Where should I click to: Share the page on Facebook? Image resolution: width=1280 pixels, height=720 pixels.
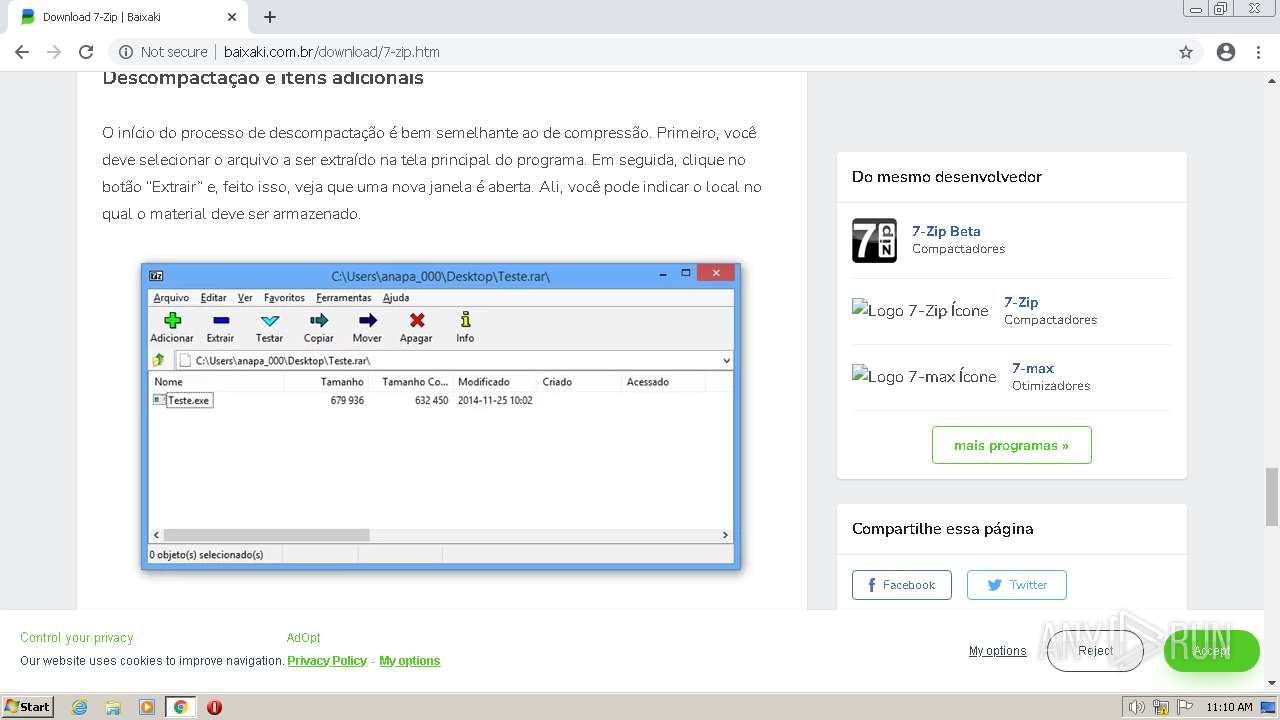901,585
